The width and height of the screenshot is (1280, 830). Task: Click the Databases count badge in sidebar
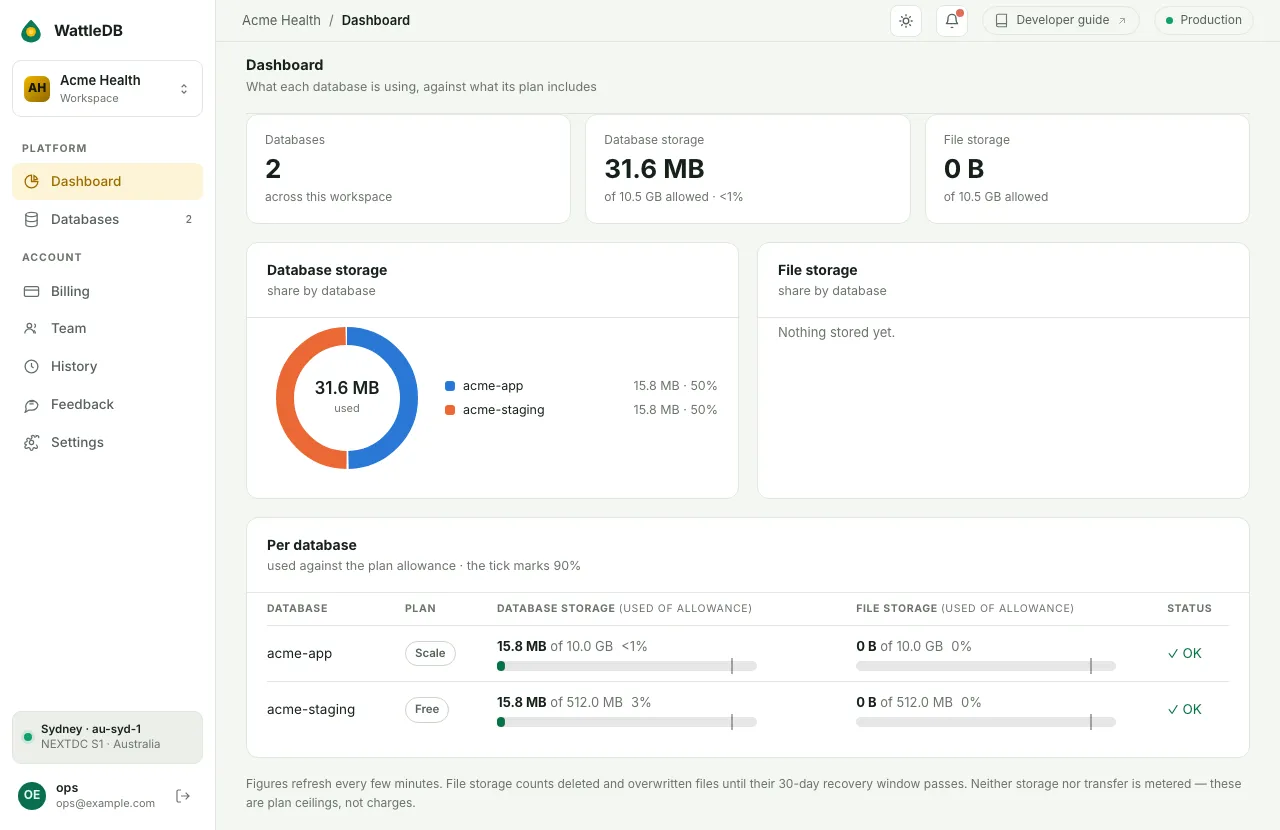[188, 219]
